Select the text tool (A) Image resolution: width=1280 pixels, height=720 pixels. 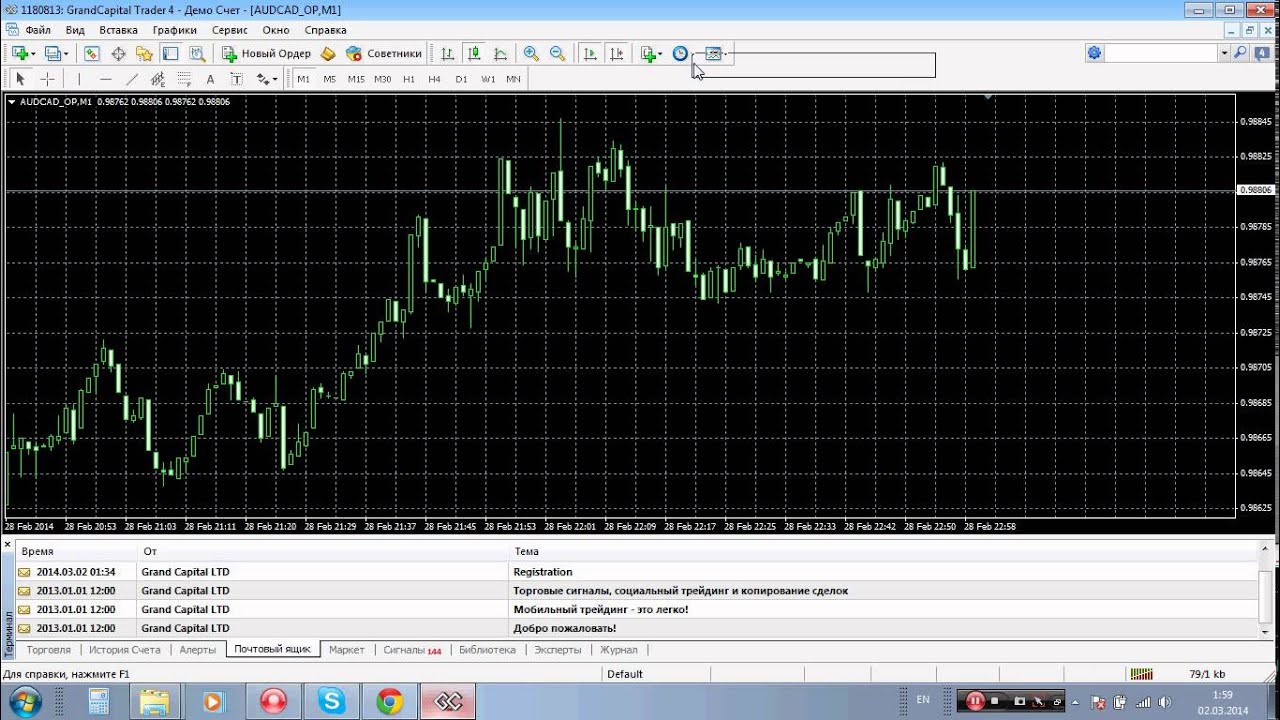[210, 79]
